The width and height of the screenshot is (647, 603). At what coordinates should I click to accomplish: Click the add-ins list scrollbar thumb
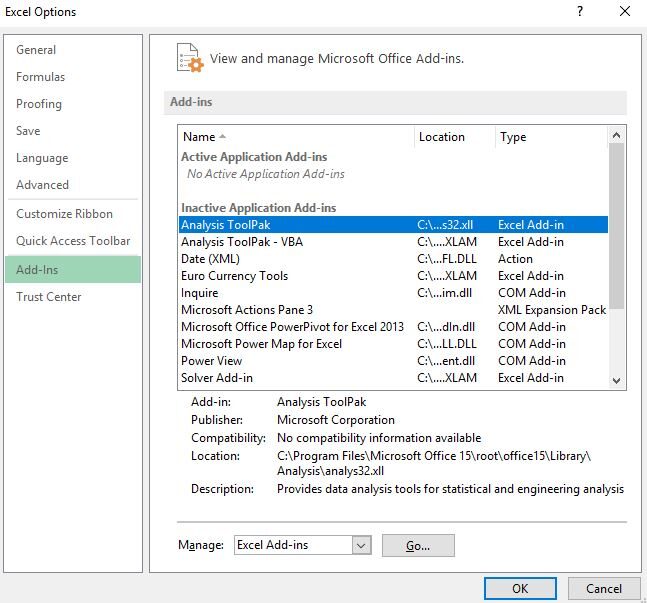[616, 226]
